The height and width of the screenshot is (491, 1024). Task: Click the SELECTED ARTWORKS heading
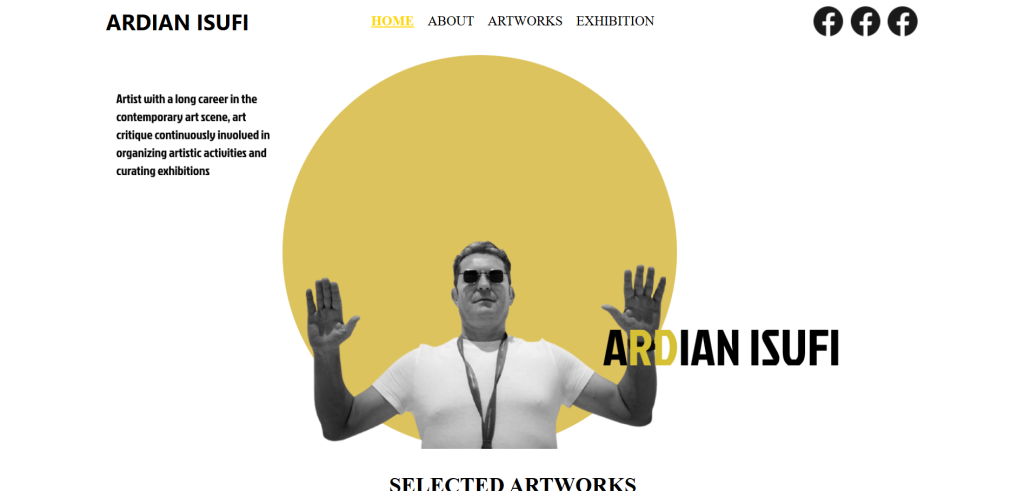pyautogui.click(x=513, y=484)
